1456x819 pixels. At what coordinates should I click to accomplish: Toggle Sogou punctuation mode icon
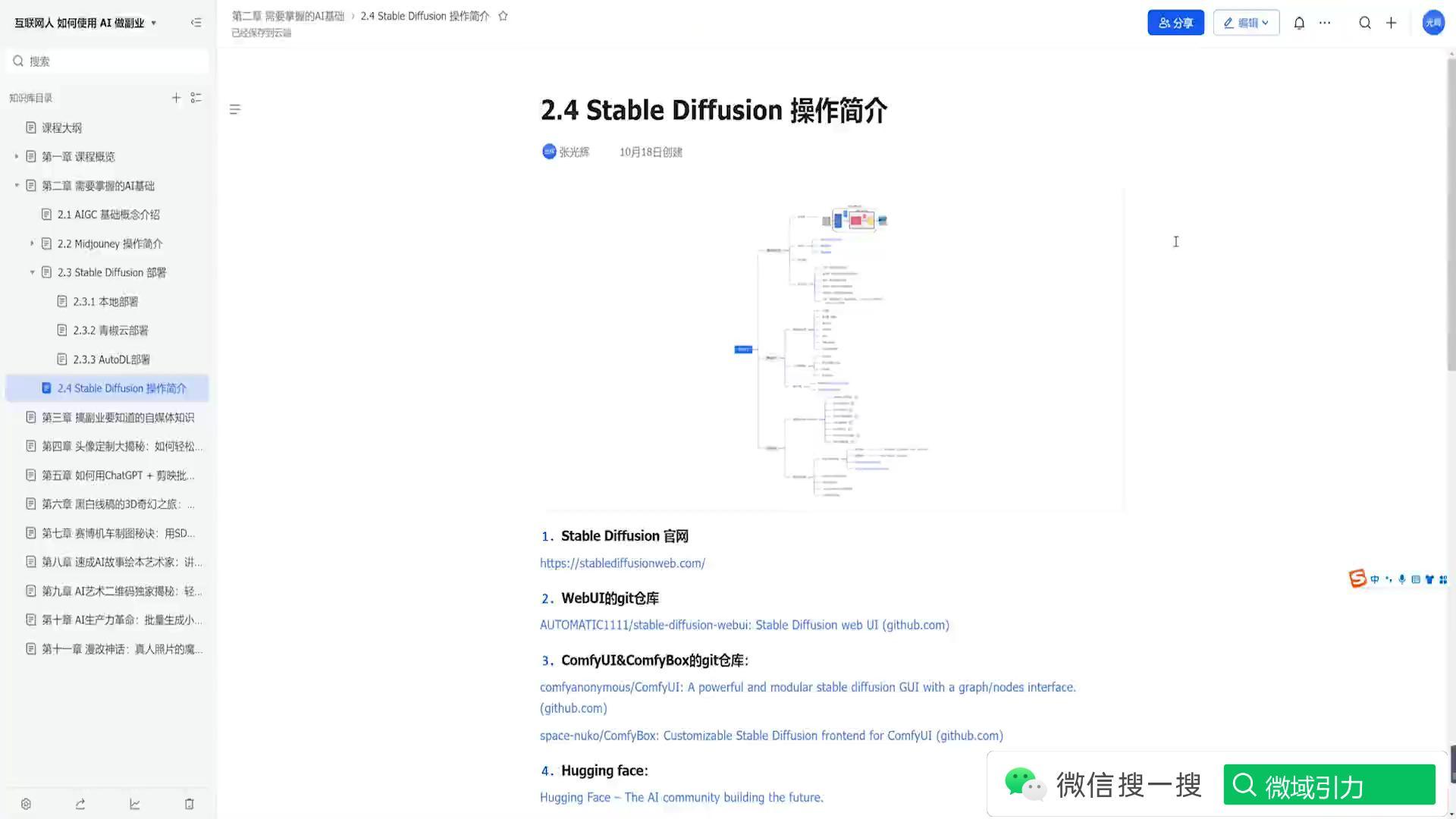click(1389, 579)
